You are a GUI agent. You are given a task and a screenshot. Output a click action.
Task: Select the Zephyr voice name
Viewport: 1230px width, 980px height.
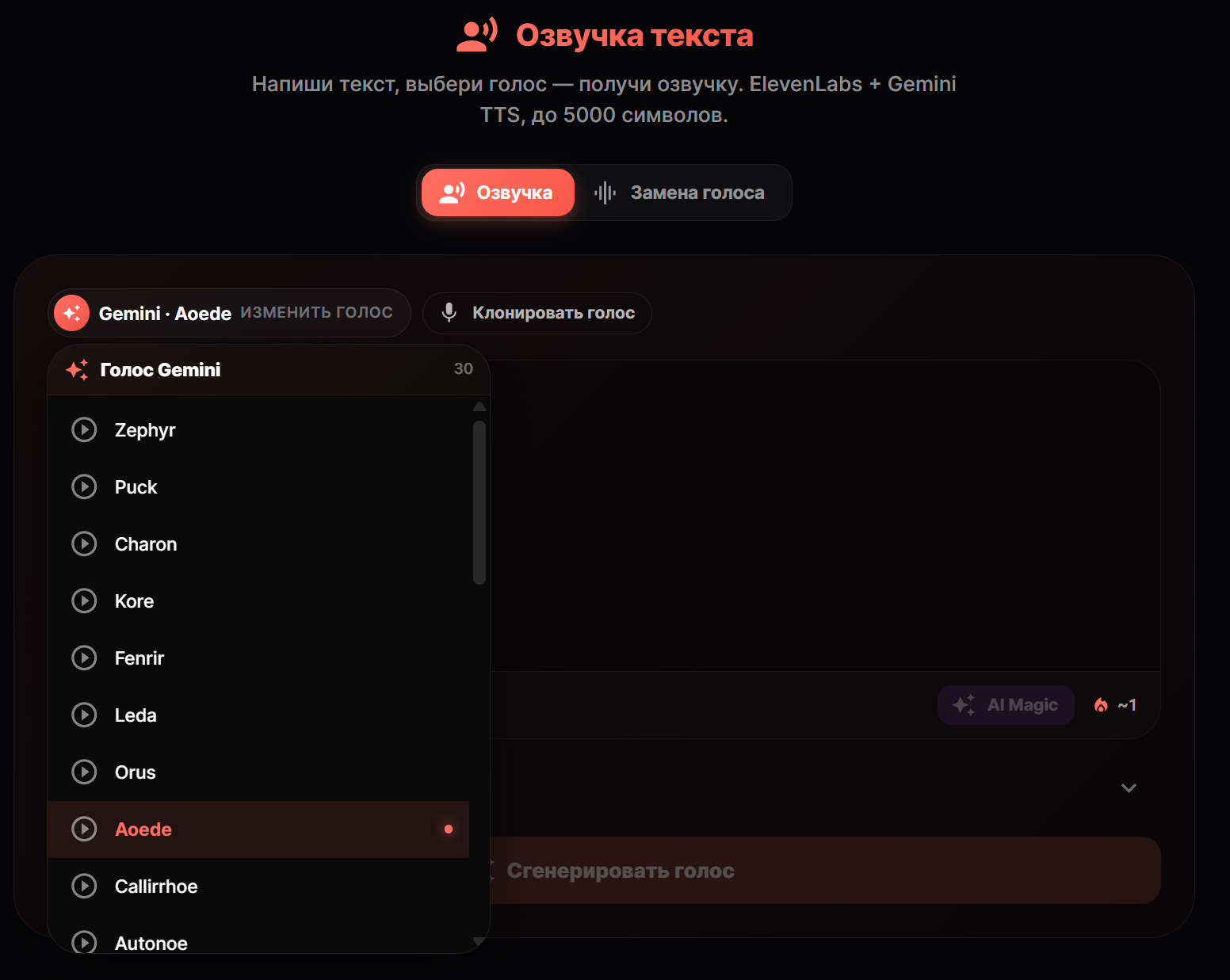pyautogui.click(x=145, y=430)
